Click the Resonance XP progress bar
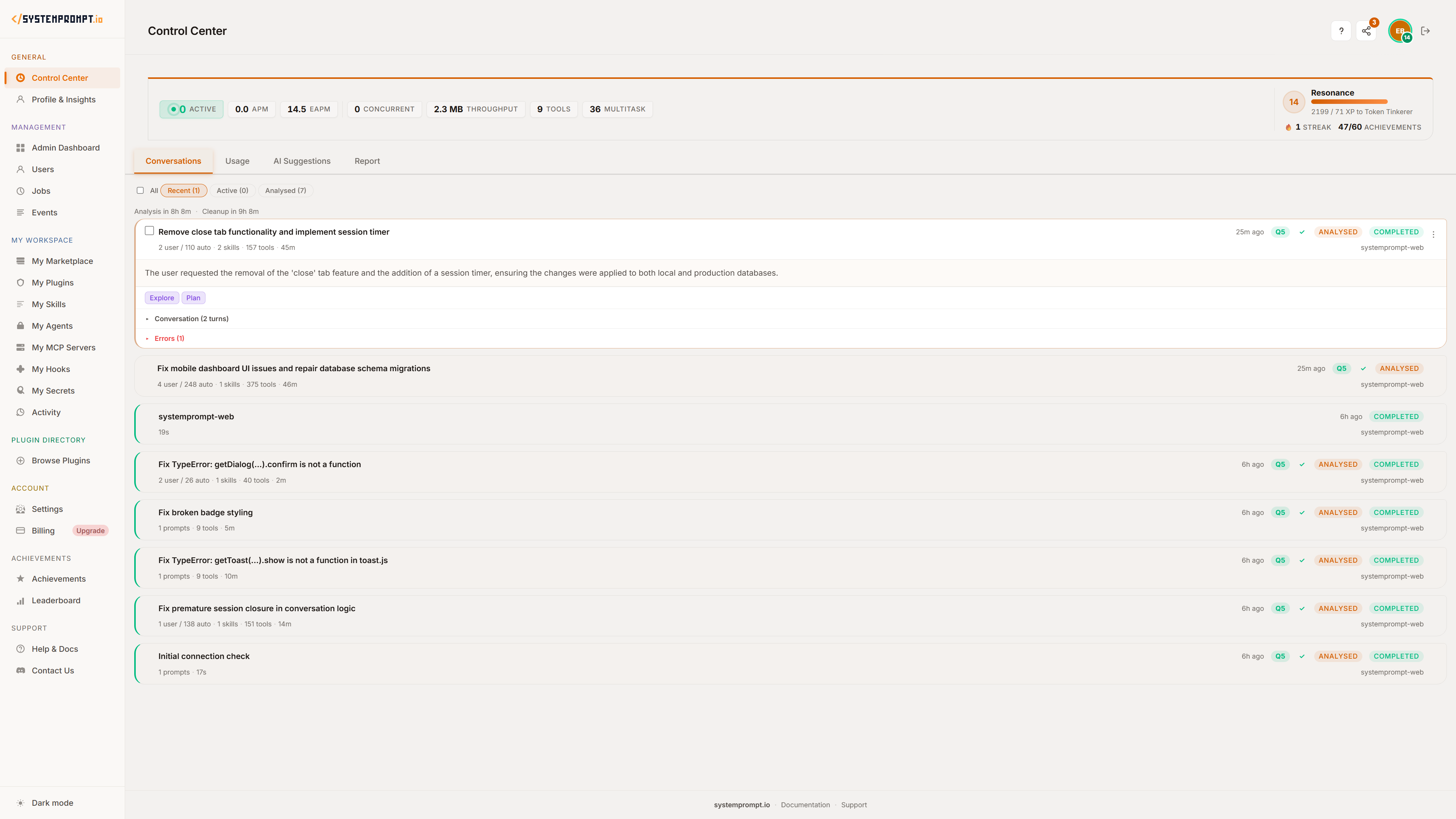The width and height of the screenshot is (1456, 819). click(x=1349, y=102)
